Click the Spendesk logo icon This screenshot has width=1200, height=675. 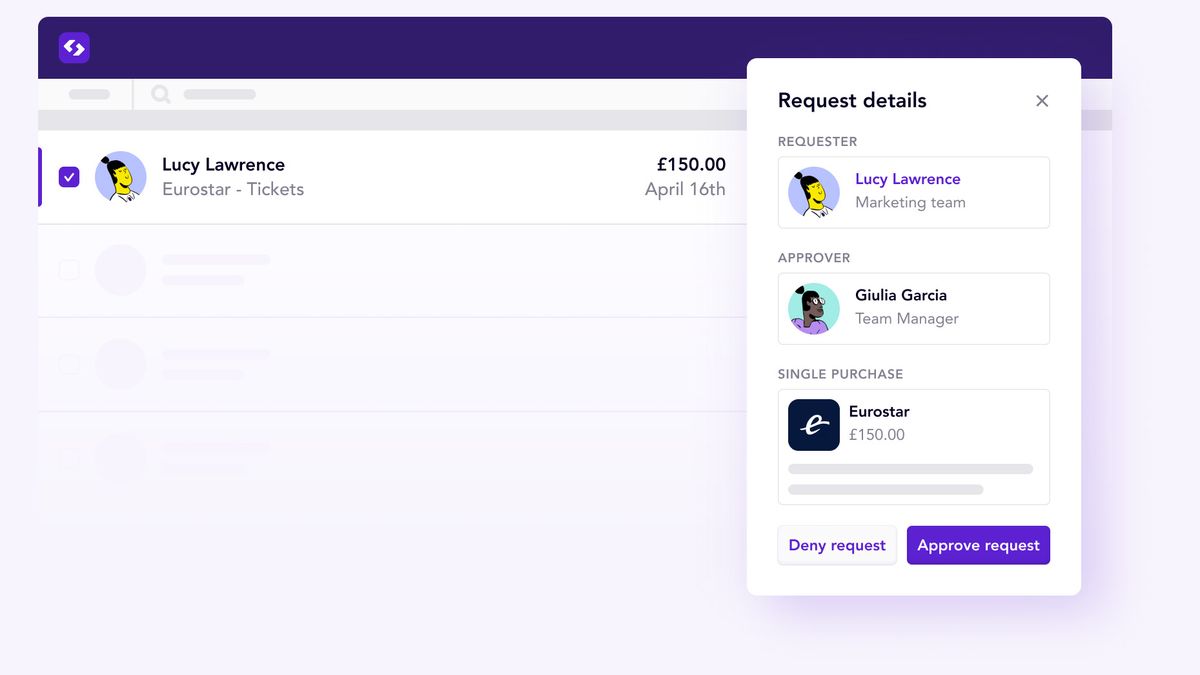pyautogui.click(x=74, y=47)
